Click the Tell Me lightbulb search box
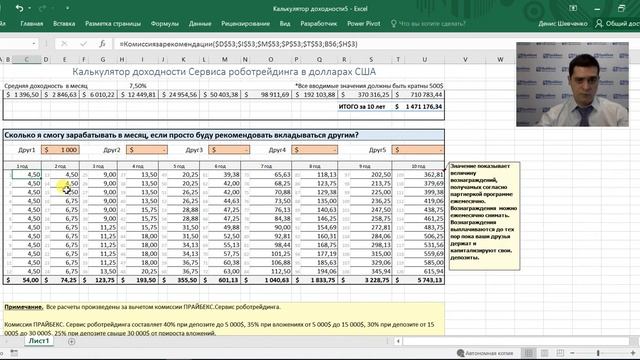The image size is (640, 360). [x=428, y=24]
